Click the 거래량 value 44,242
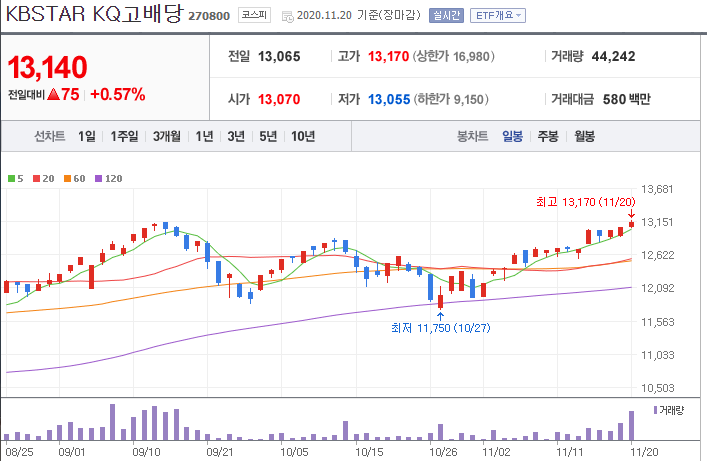 [613, 56]
